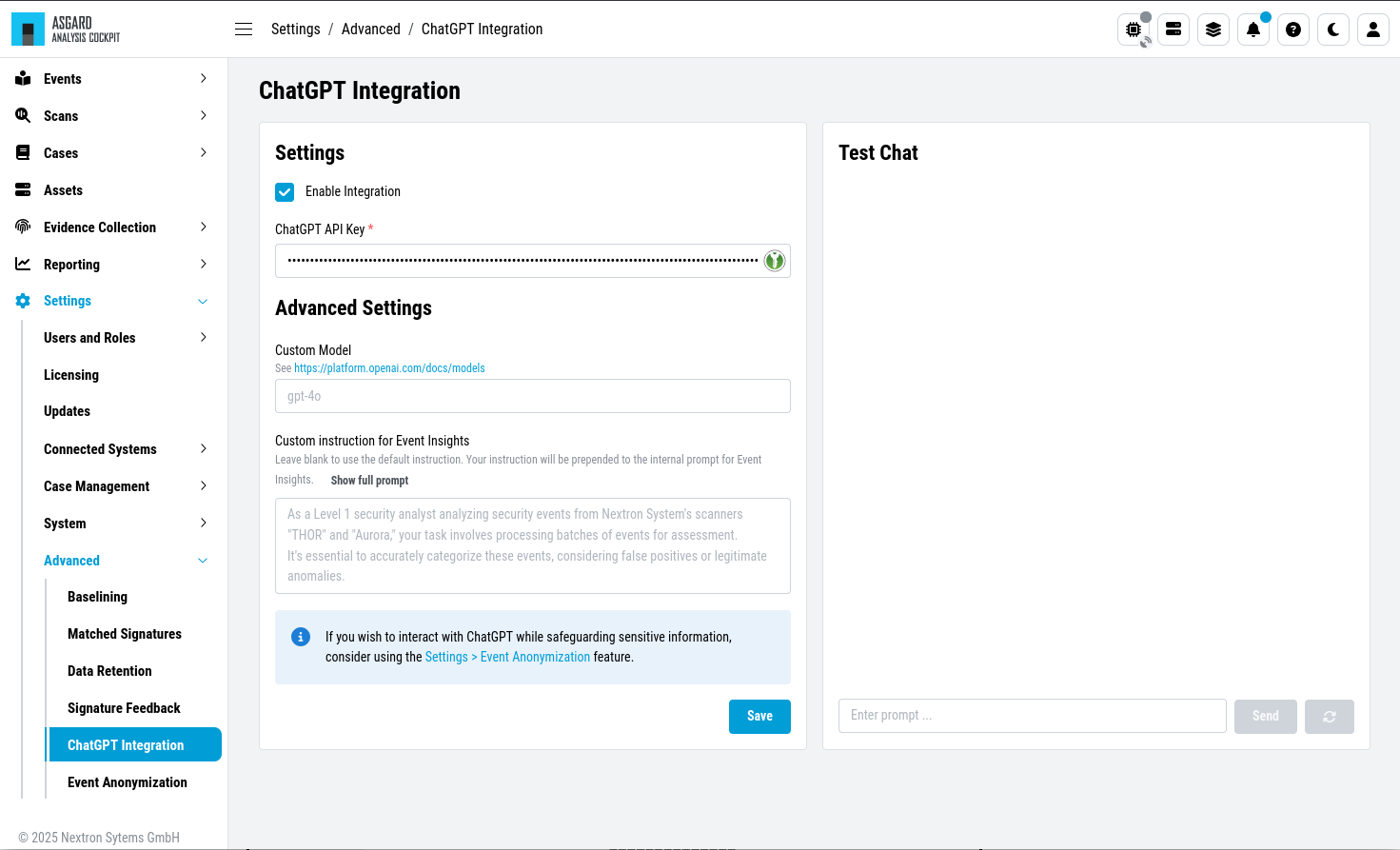1400x850 pixels.
Task: Expand the System submenu chevron
Action: point(204,524)
